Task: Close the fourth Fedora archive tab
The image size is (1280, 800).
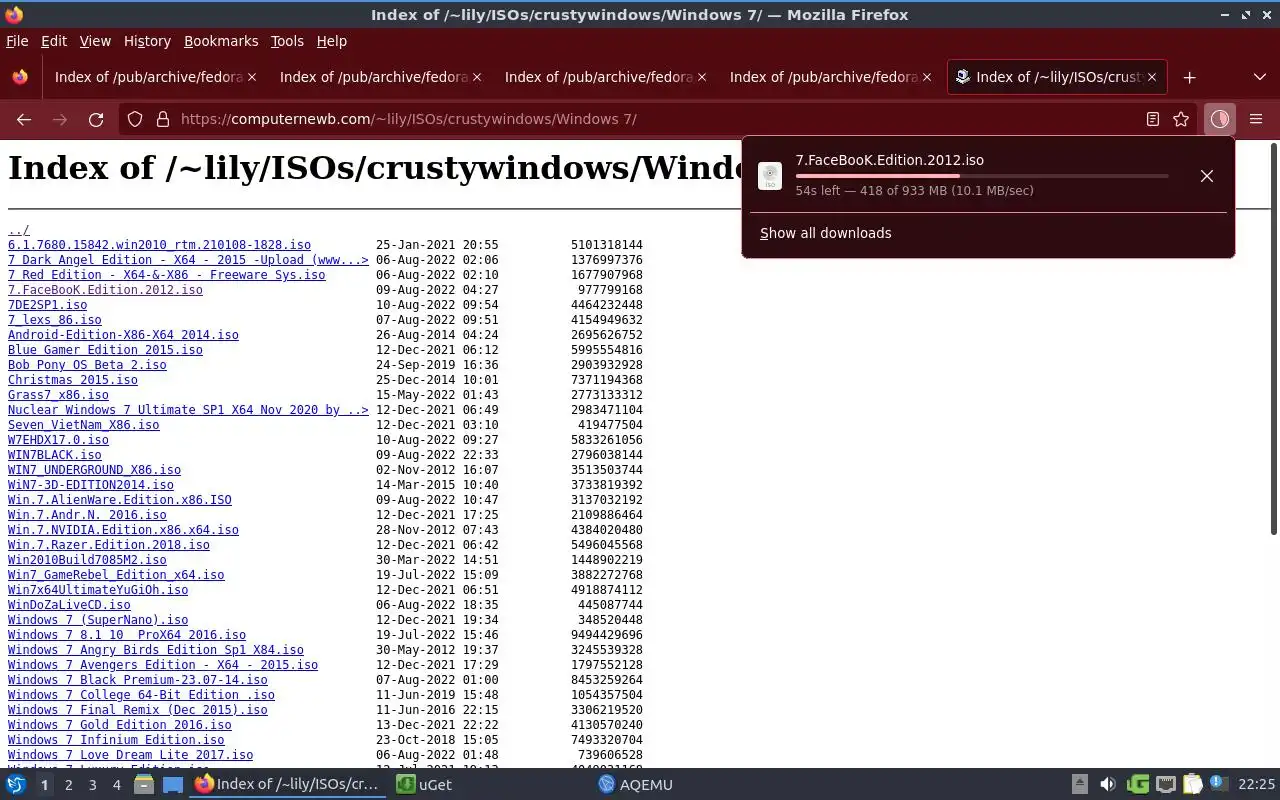Action: coord(927,77)
